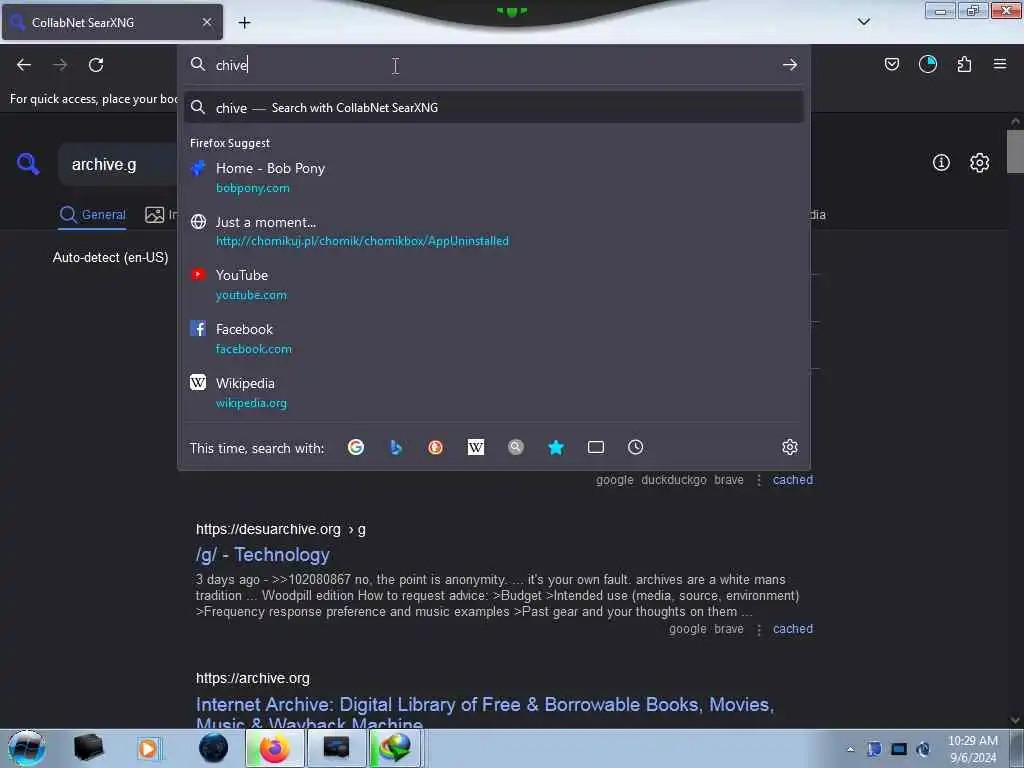Open a new tab with plus button

(x=244, y=23)
